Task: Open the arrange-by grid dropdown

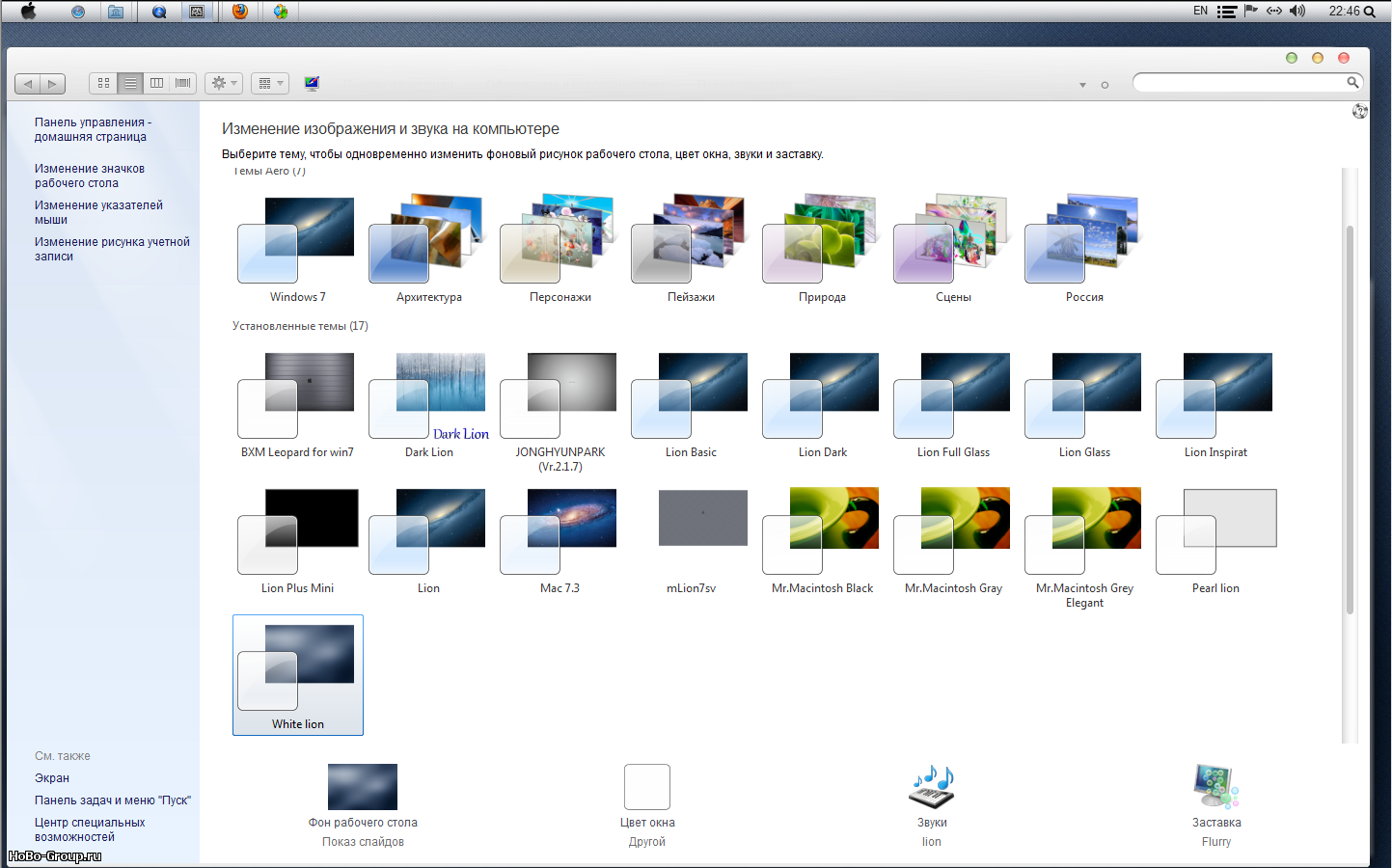Action: click(x=270, y=83)
